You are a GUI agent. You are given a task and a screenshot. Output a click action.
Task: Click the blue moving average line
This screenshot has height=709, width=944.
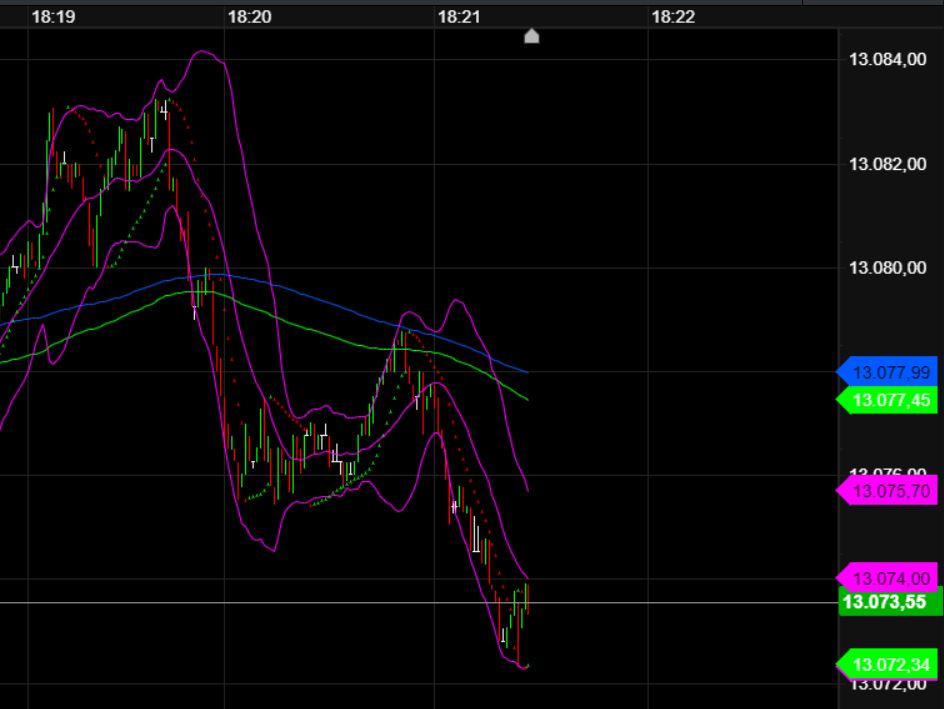[x=300, y=293]
